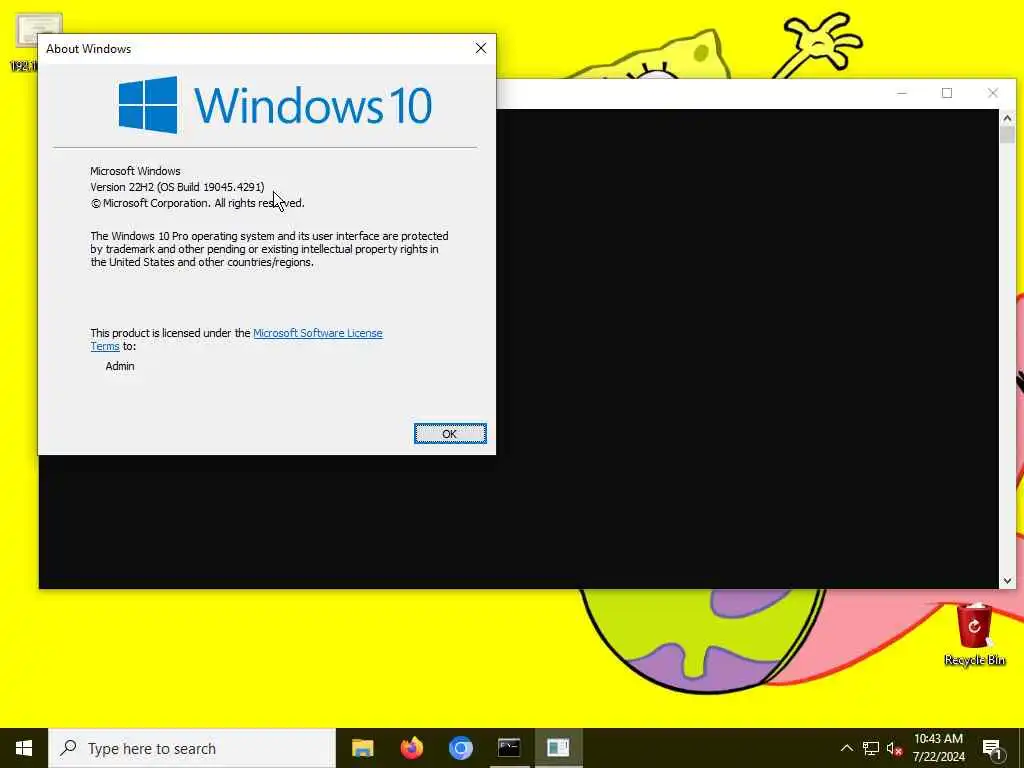This screenshot has width=1024, height=768.
Task: Select the Recycle Bin desktop icon
Action: click(974, 634)
